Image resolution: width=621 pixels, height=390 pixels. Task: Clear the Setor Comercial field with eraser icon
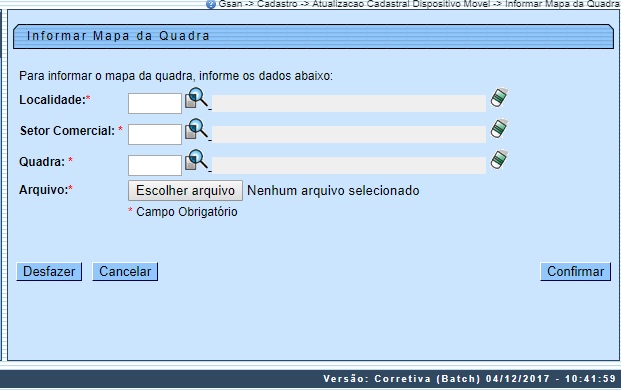coord(499,128)
